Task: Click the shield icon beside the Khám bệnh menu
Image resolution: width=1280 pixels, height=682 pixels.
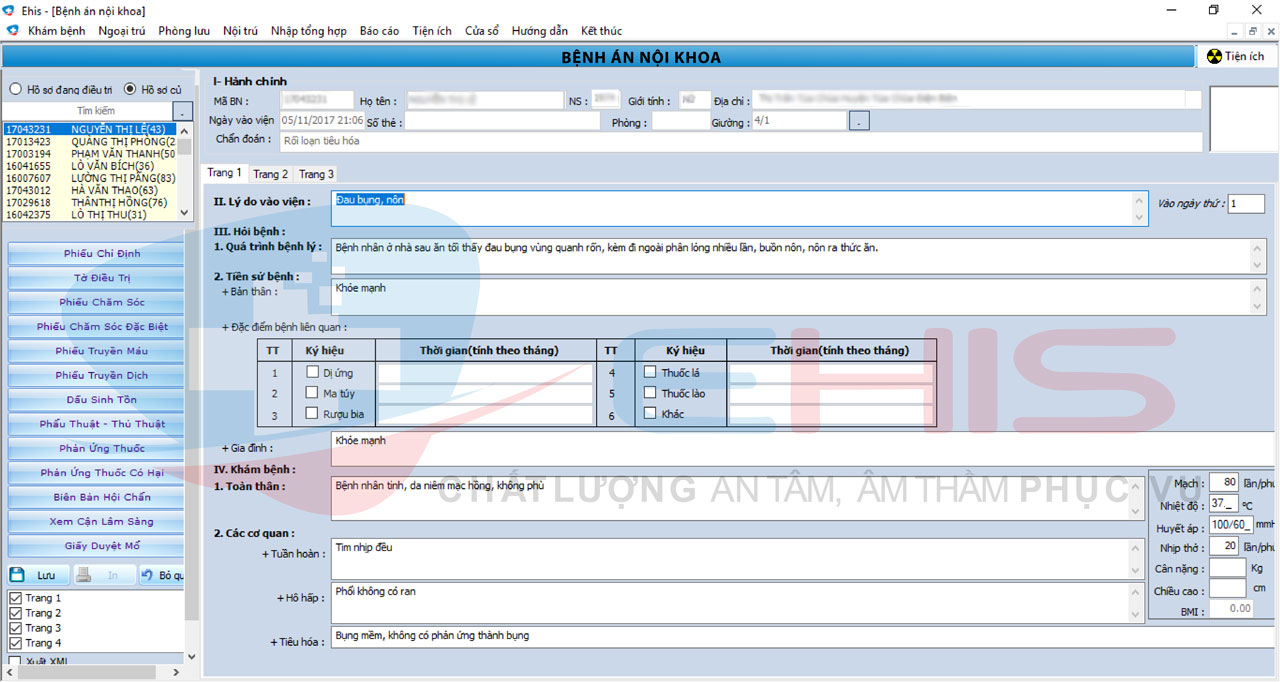Action: (13, 31)
